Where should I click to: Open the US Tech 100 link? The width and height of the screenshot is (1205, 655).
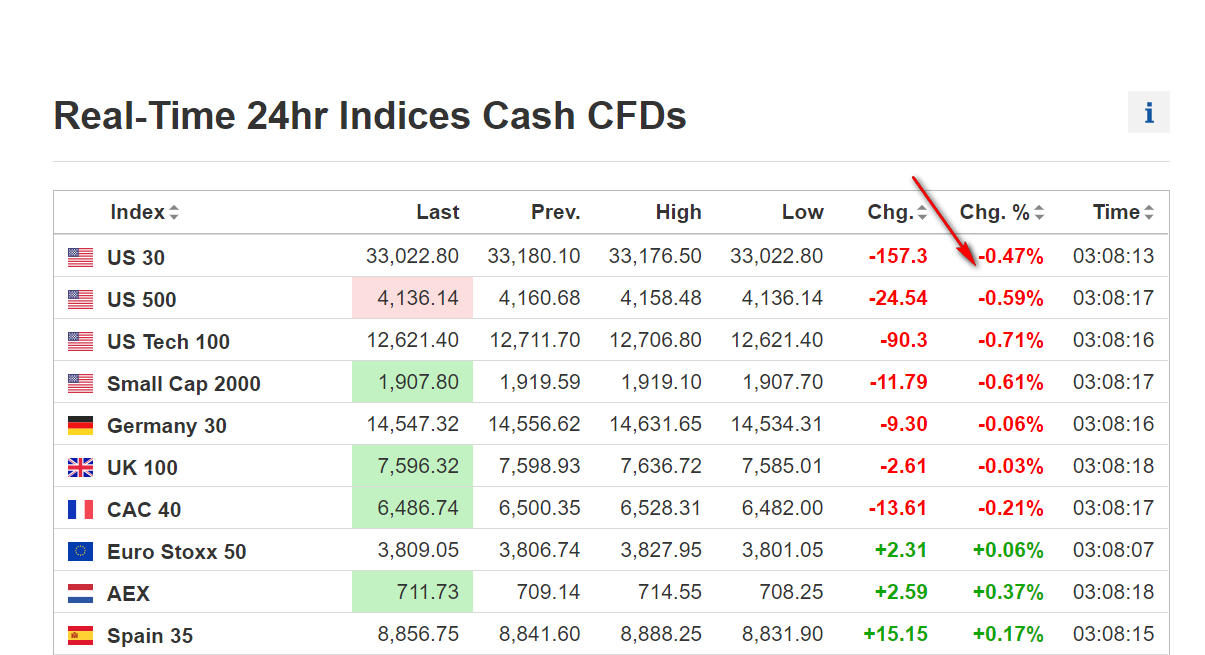(168, 342)
